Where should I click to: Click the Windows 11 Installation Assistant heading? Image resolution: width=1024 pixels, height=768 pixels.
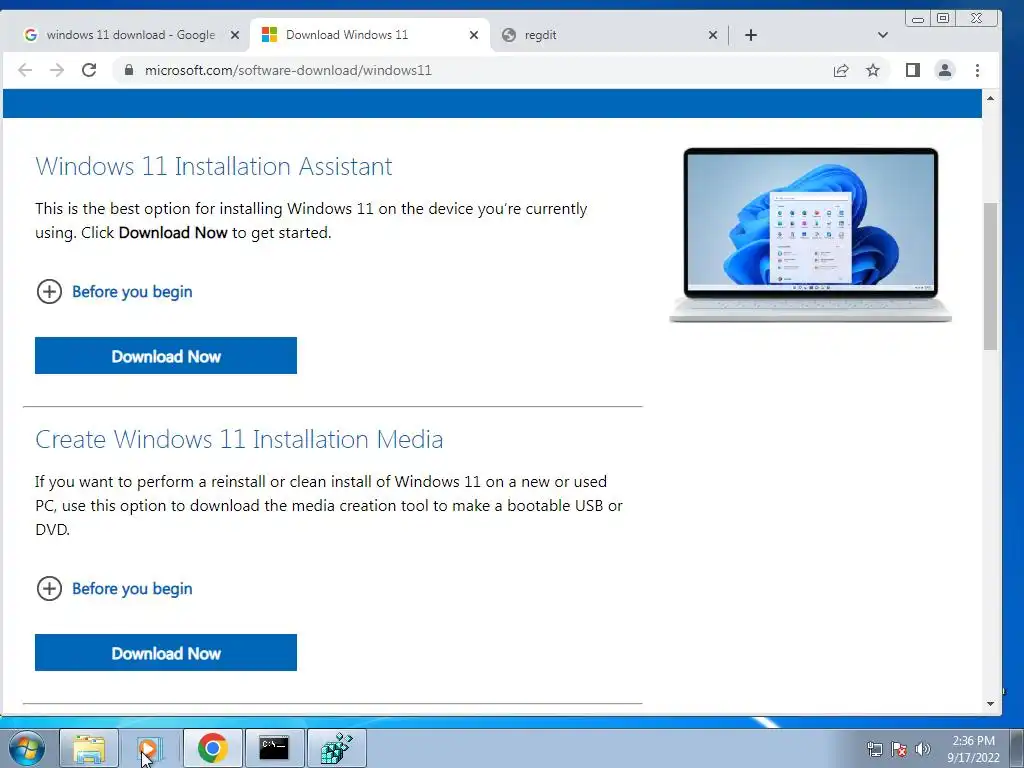[x=214, y=166]
